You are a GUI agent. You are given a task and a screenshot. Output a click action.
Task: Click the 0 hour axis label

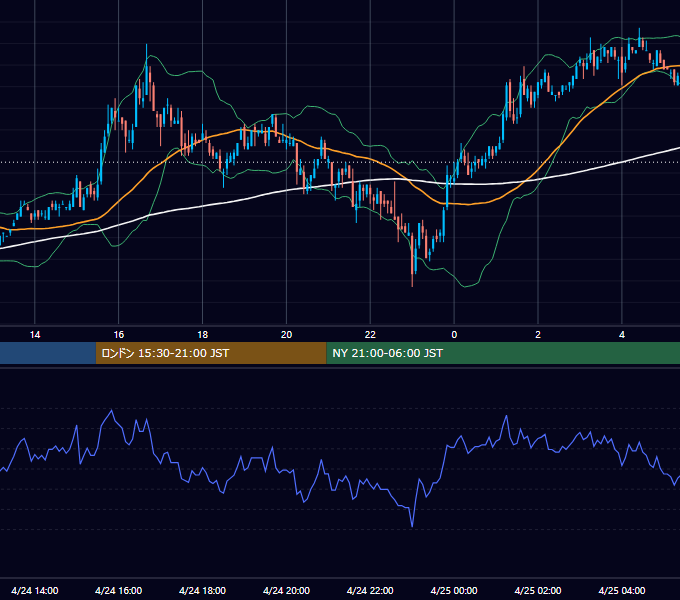[454, 335]
